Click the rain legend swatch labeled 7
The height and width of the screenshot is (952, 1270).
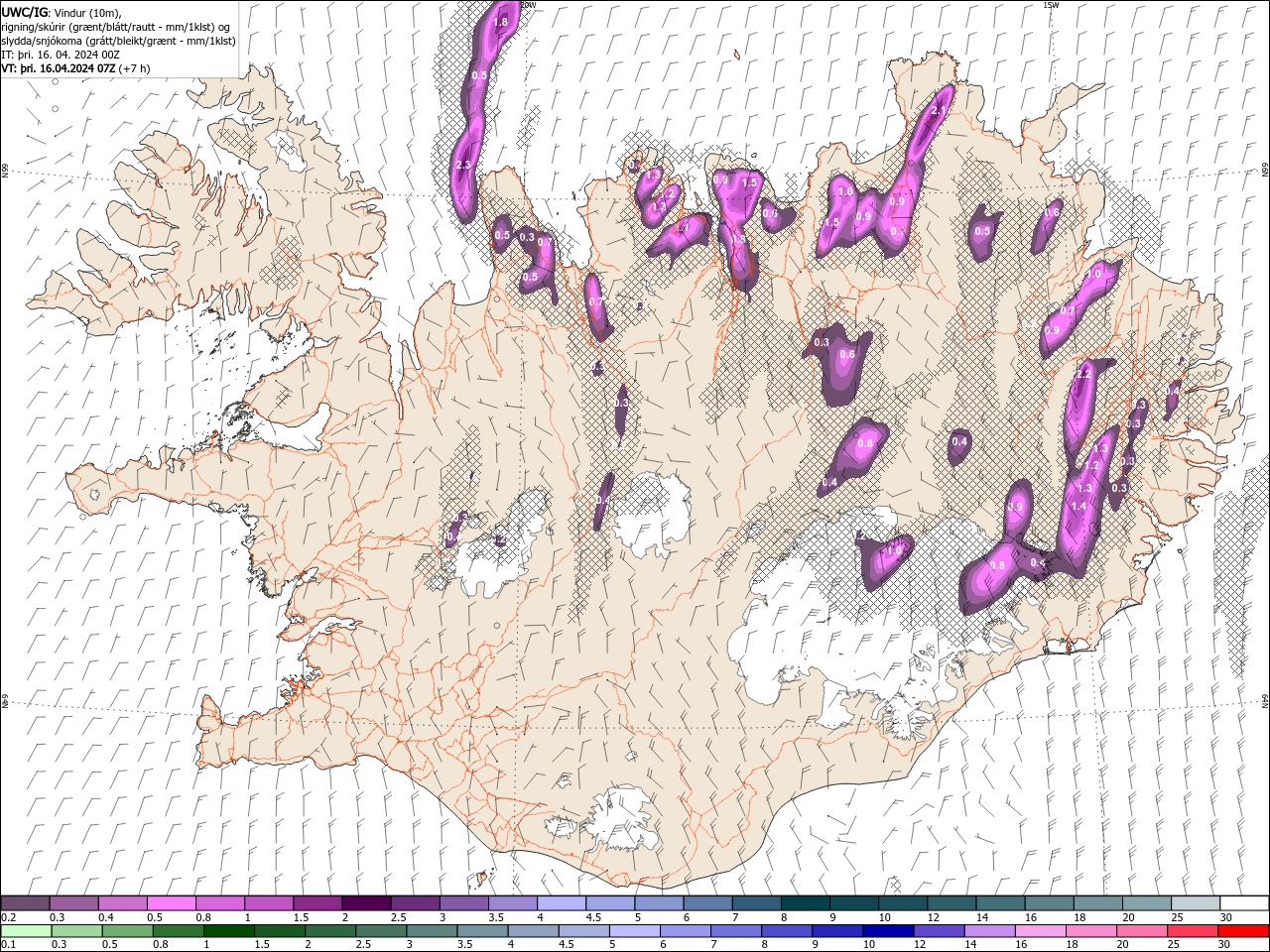734,931
